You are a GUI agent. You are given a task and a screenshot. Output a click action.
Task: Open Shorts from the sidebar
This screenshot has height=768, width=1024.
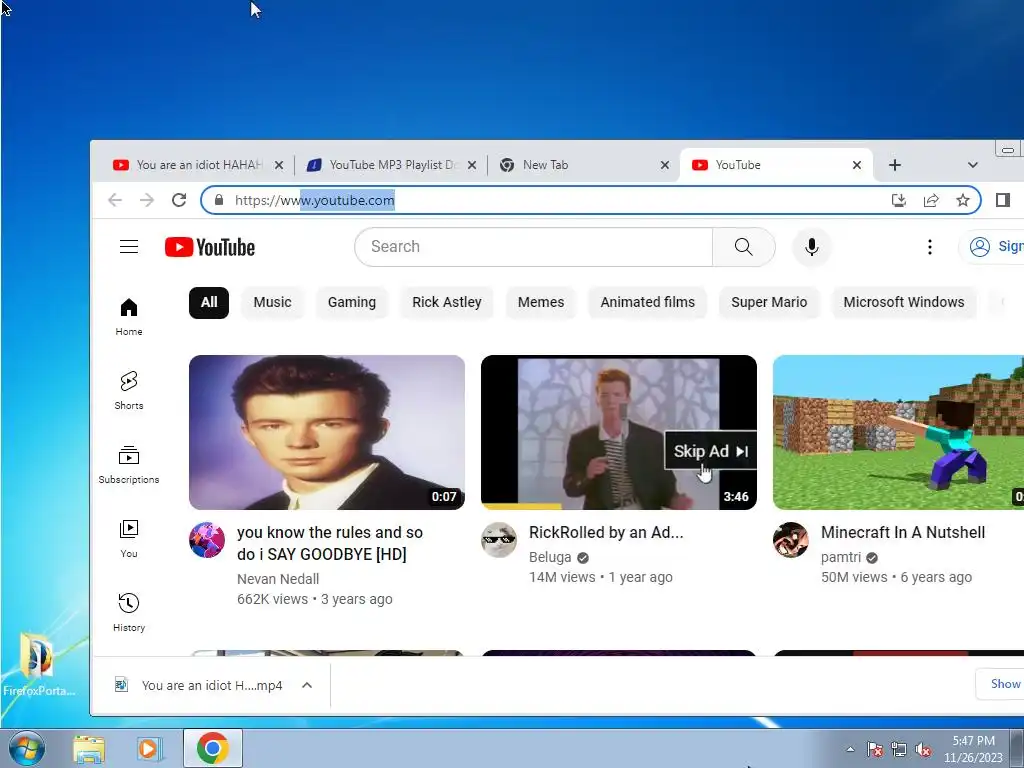point(129,391)
